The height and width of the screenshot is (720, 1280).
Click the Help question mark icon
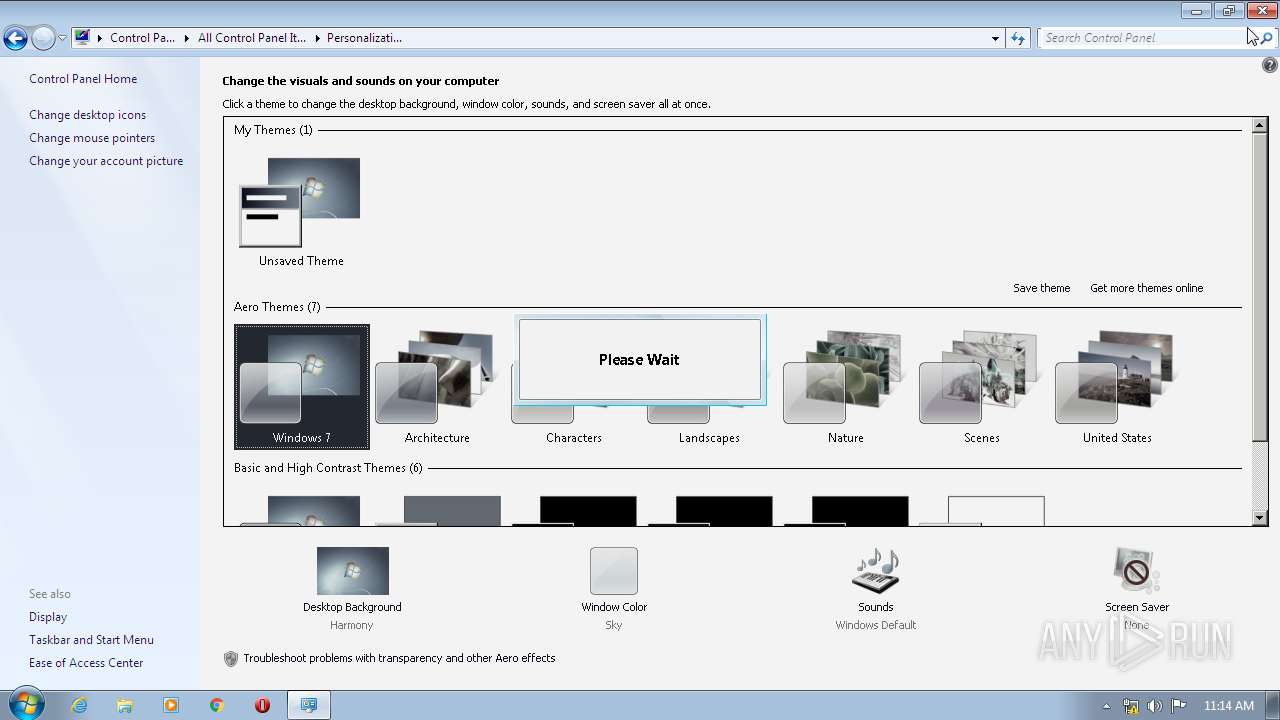1270,65
